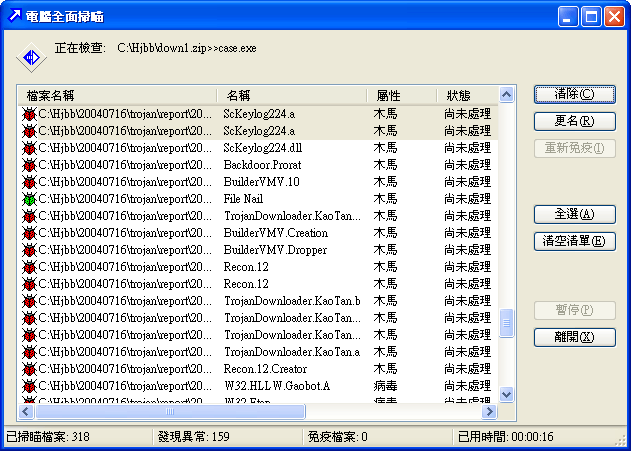Clear the list using 清空清單(E)
631x451 pixels.
[x=574, y=241]
